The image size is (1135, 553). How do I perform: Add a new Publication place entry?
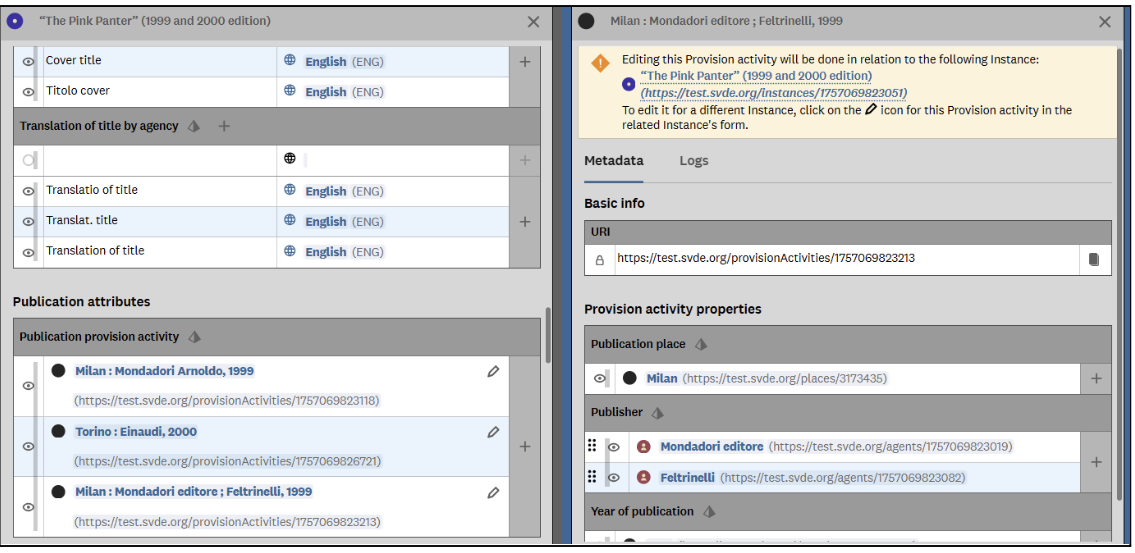point(1096,379)
